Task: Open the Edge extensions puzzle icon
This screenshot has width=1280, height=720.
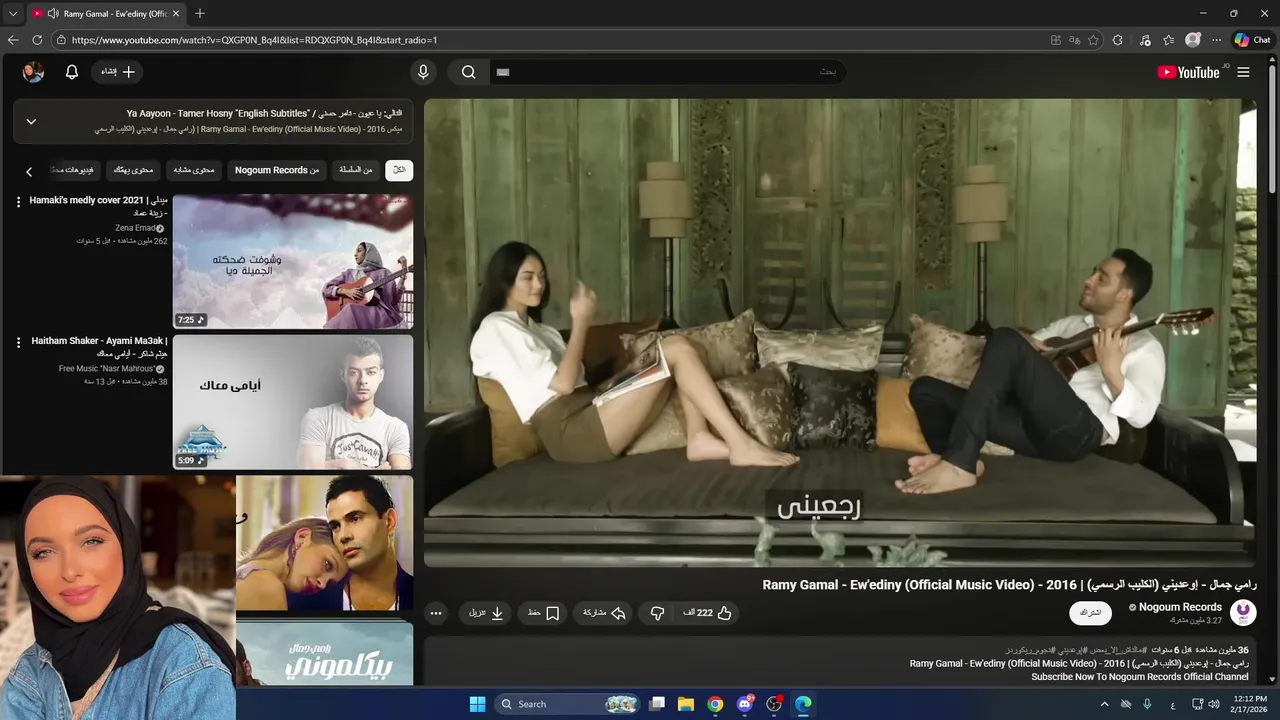Action: 1118,40
